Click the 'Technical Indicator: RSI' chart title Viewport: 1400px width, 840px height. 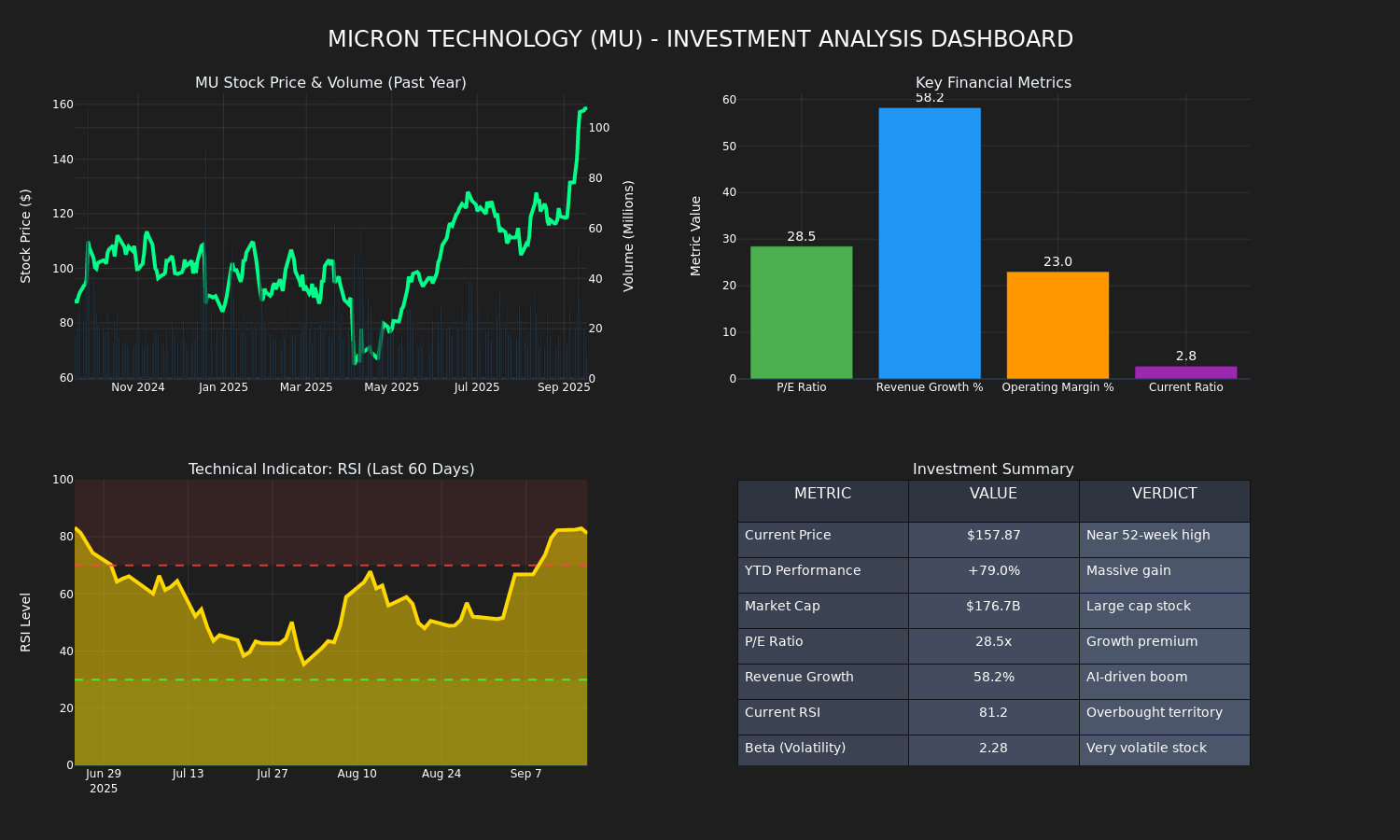tap(331, 469)
